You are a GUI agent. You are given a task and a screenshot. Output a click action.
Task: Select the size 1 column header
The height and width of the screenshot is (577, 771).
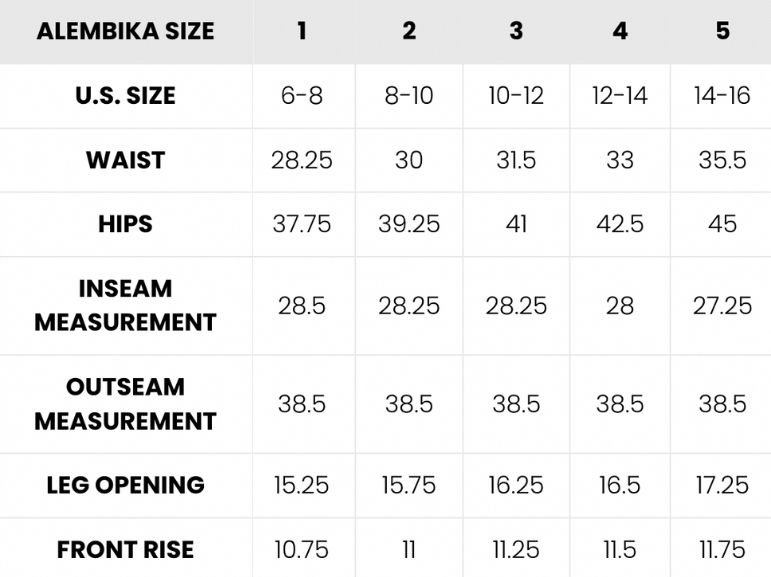point(302,31)
